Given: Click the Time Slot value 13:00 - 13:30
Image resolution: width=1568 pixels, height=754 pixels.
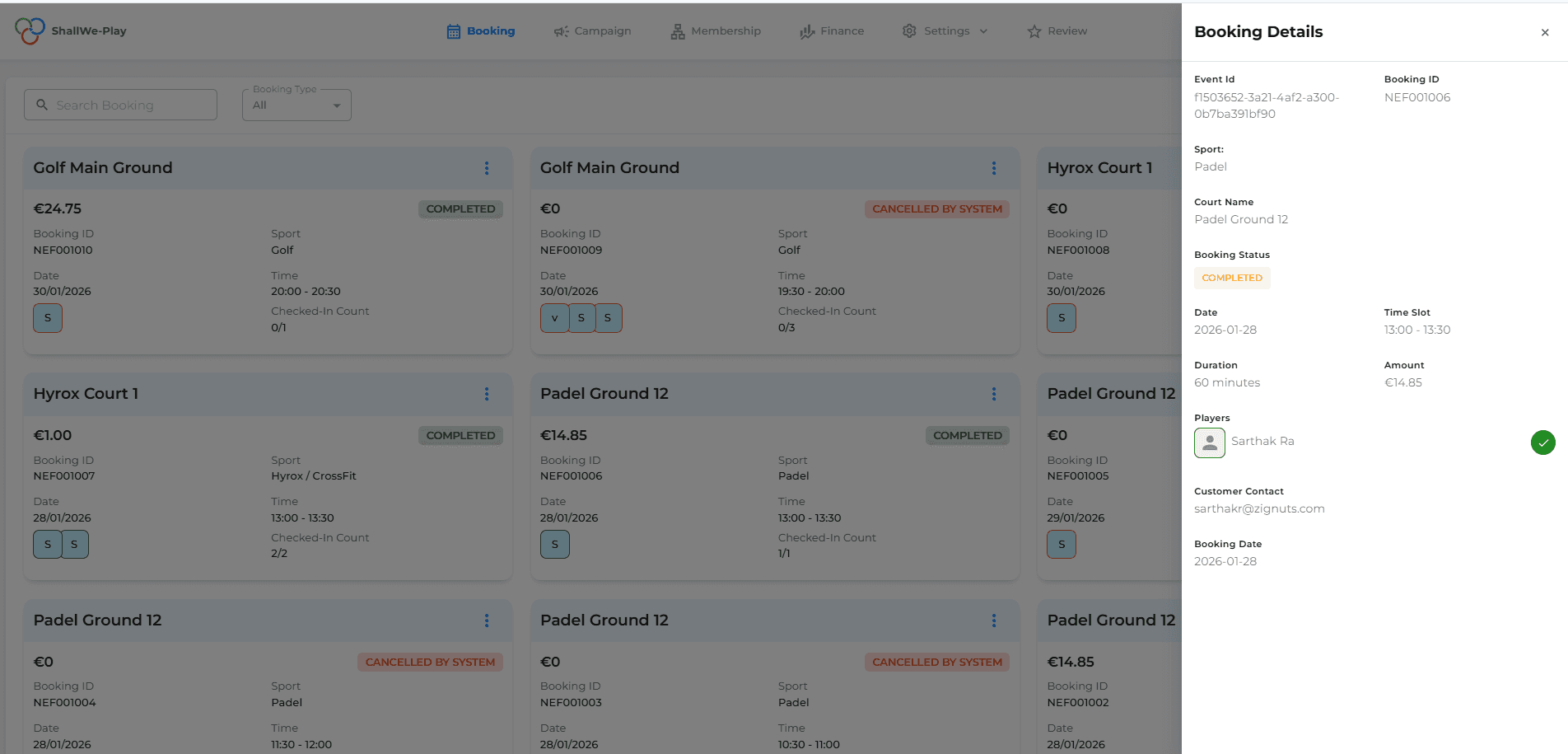Looking at the screenshot, I should 1417,330.
